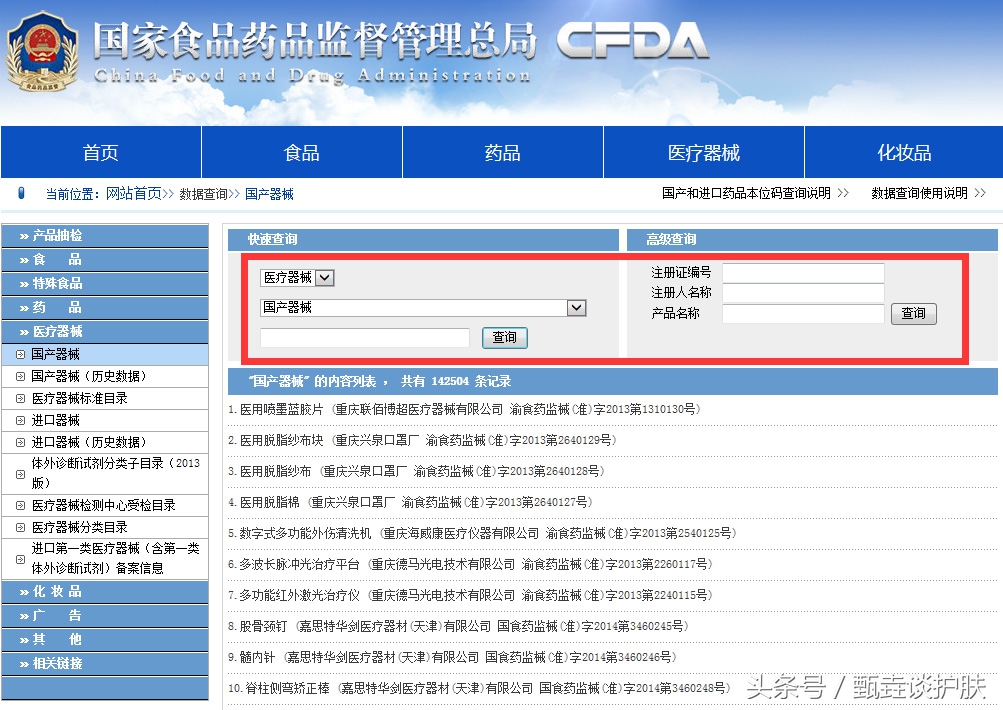Focus the quick search keyword input field

(x=365, y=337)
